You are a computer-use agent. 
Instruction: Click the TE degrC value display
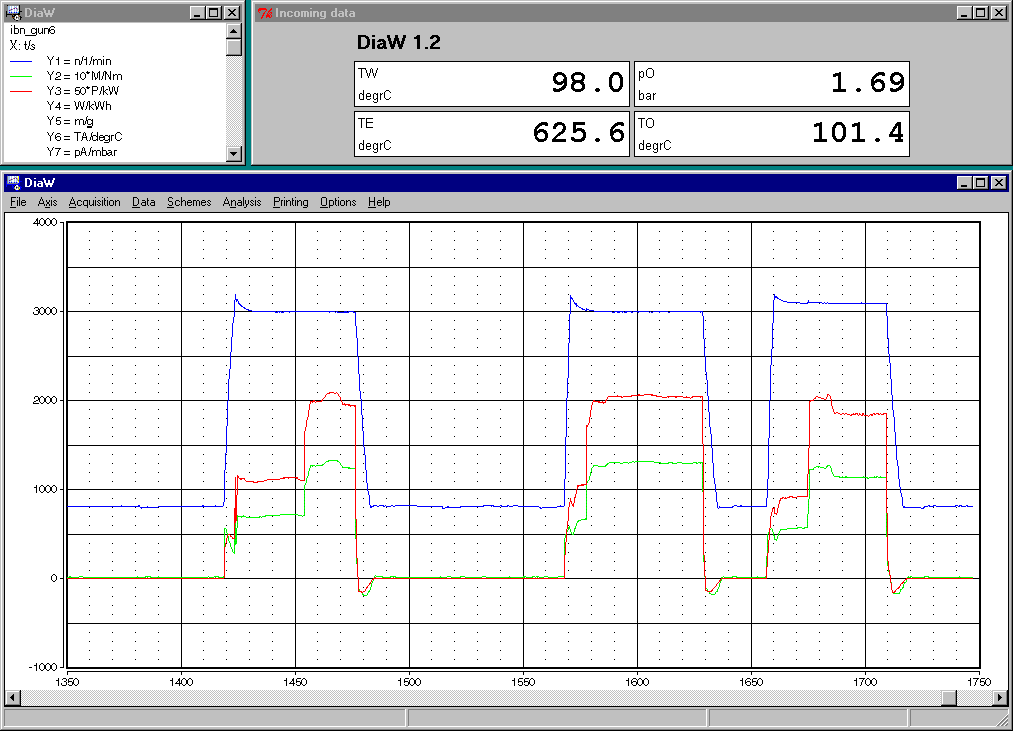click(492, 134)
